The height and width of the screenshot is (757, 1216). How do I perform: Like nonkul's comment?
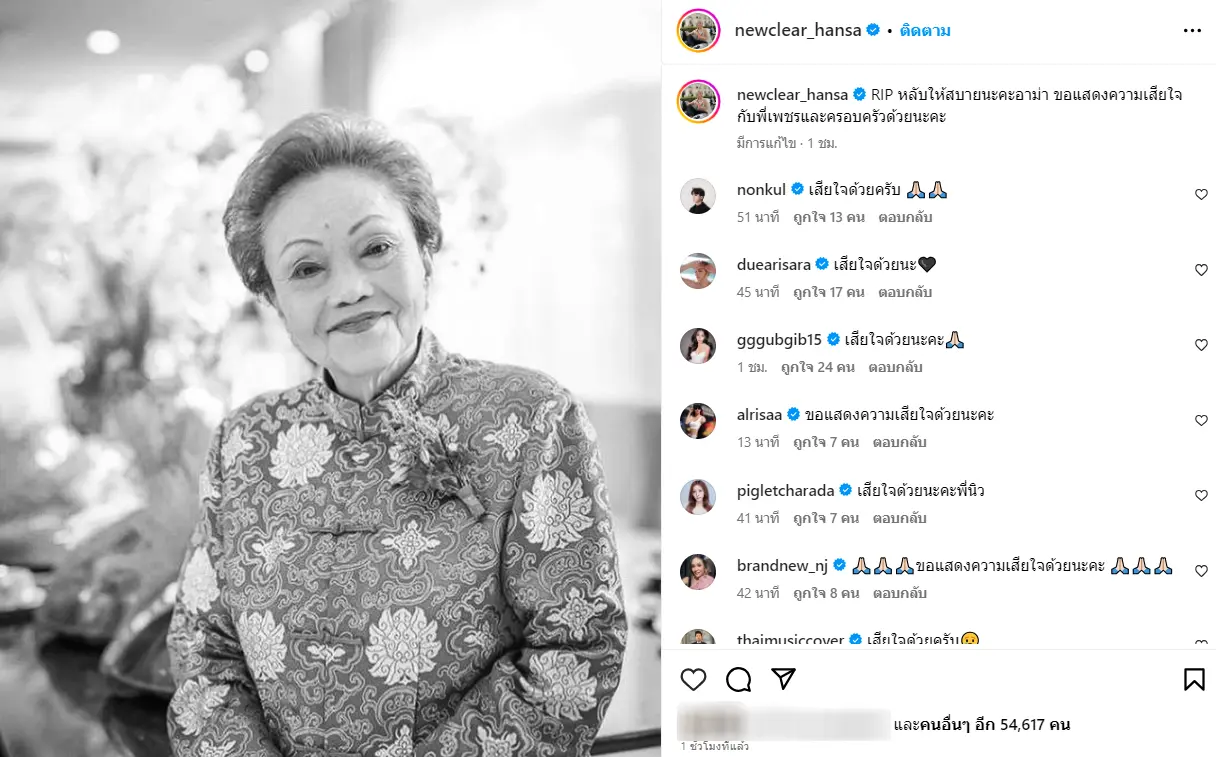click(x=1201, y=195)
